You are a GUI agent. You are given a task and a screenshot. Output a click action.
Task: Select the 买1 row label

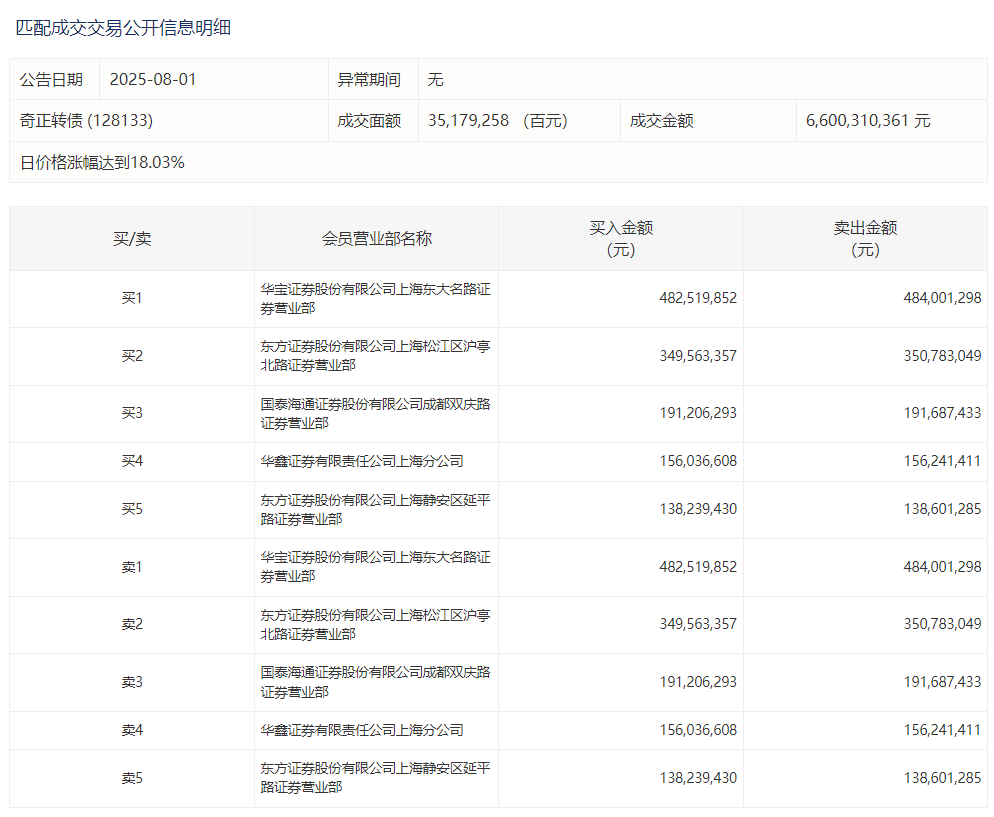(132, 298)
